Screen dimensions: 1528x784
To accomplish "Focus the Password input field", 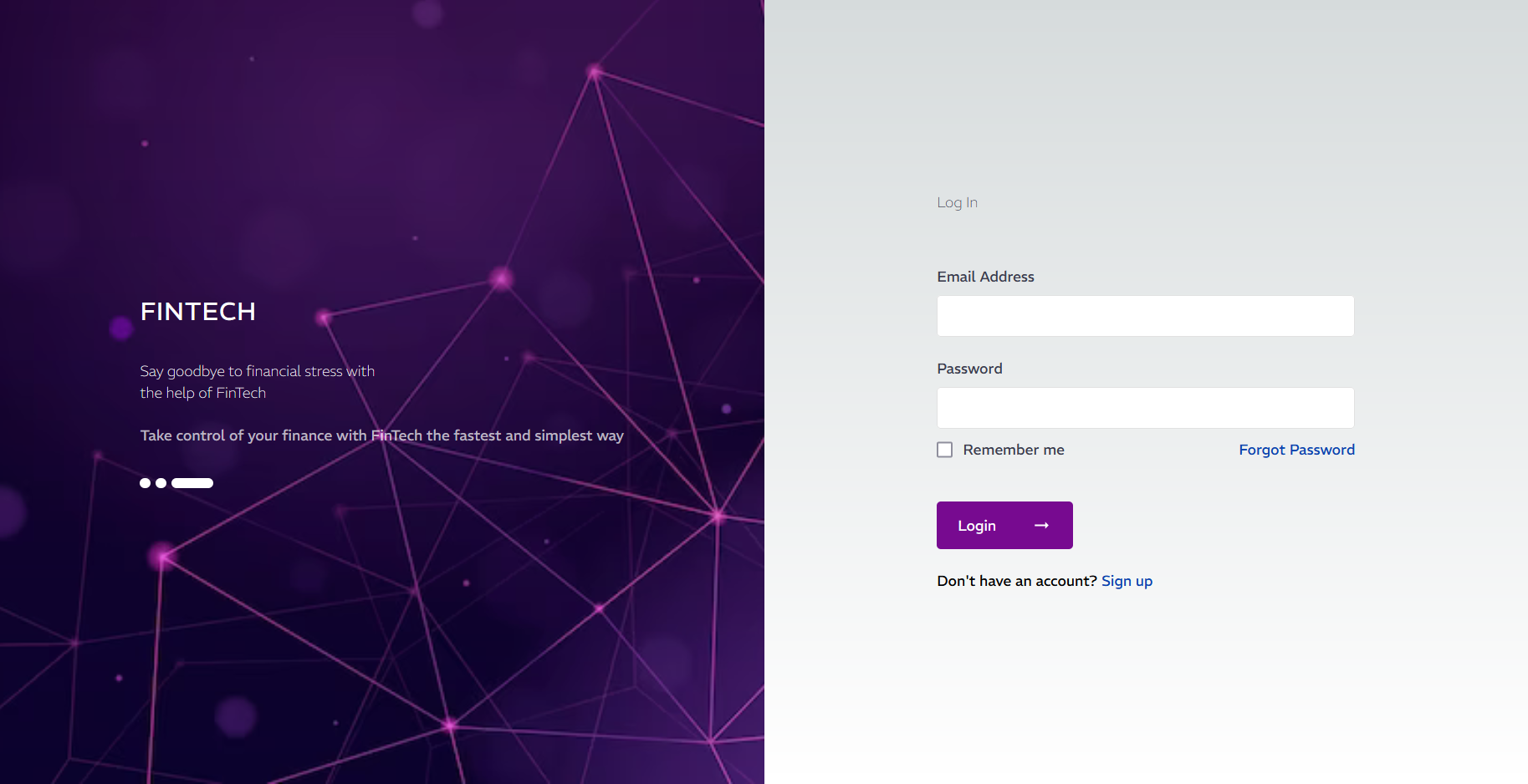I will tap(1145, 408).
